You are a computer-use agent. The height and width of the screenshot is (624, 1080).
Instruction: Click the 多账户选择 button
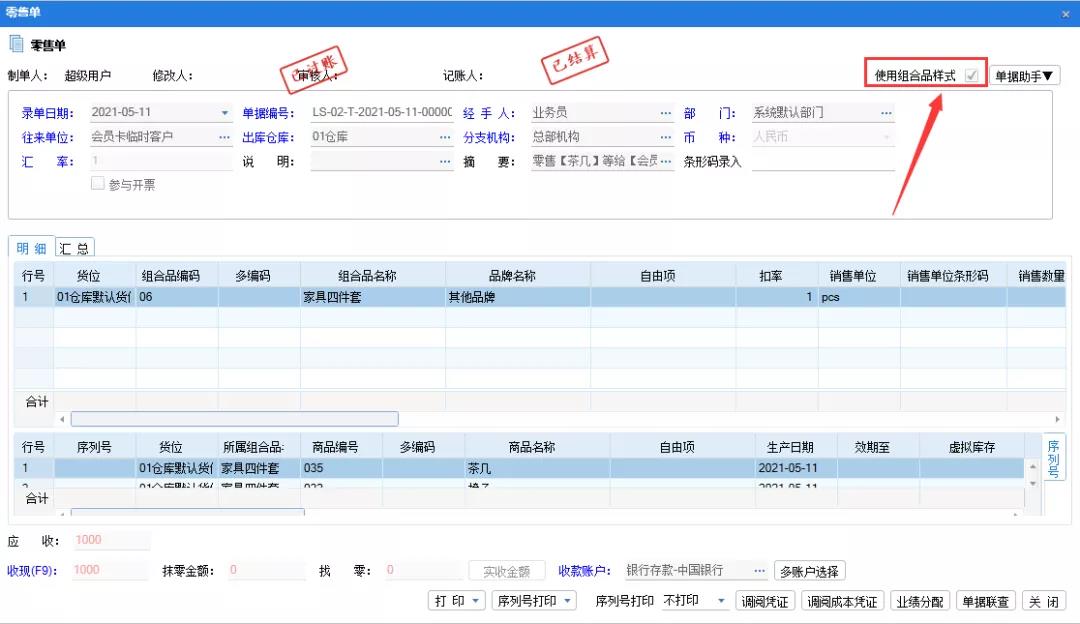810,571
